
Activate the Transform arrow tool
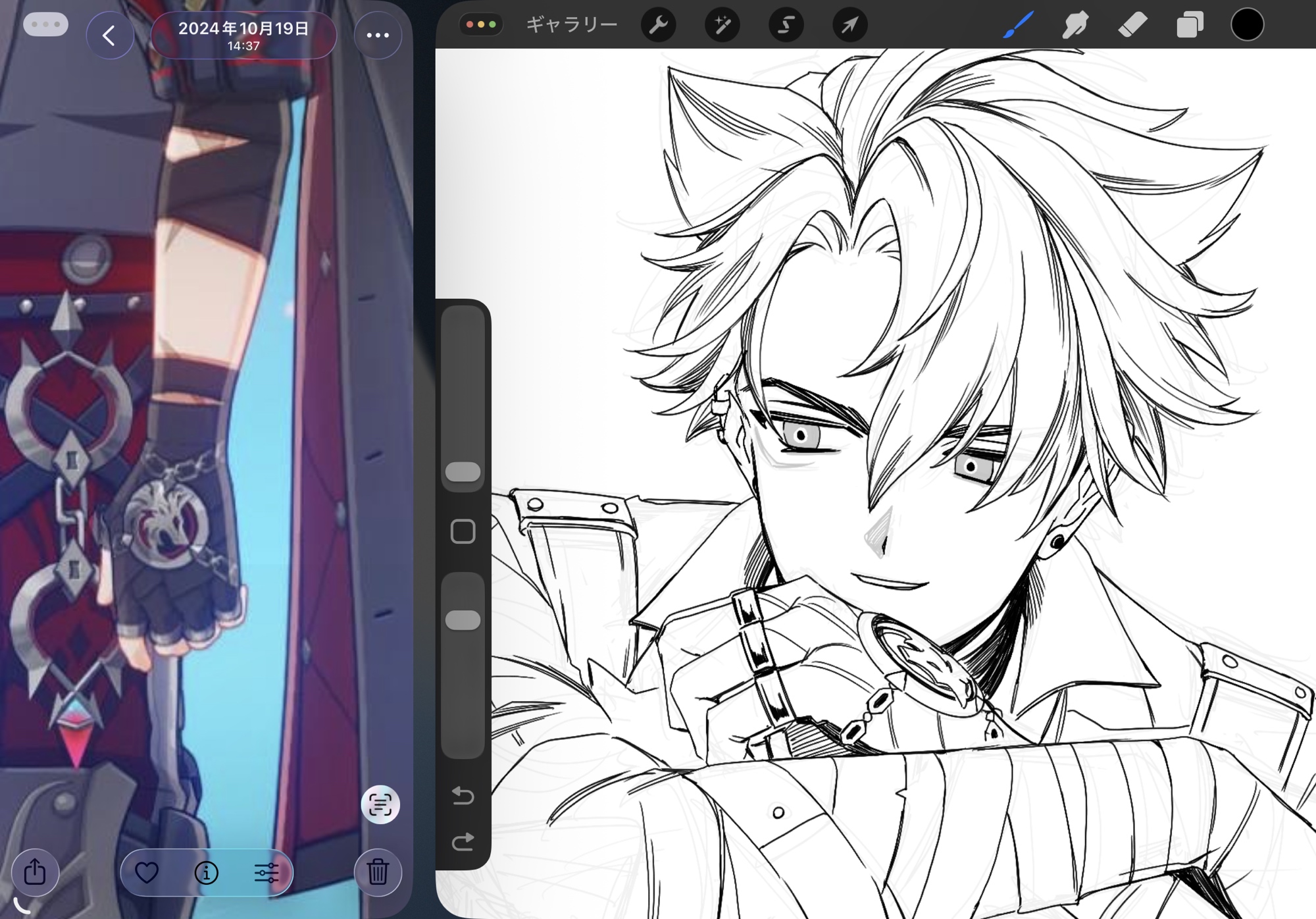pyautogui.click(x=849, y=25)
